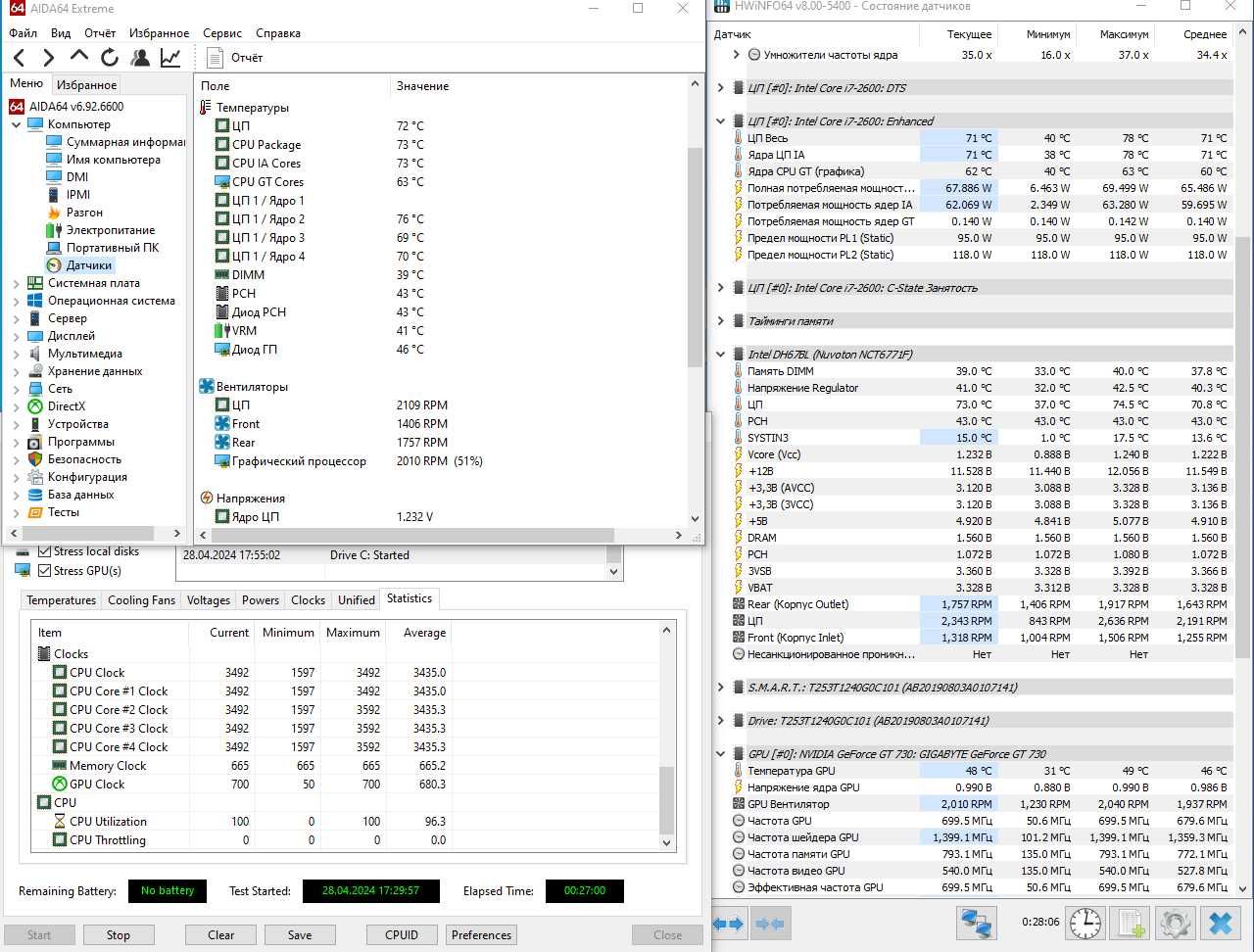Open the Избранное menu in menu bar
Screen dimensions: 1254x952
160,33
